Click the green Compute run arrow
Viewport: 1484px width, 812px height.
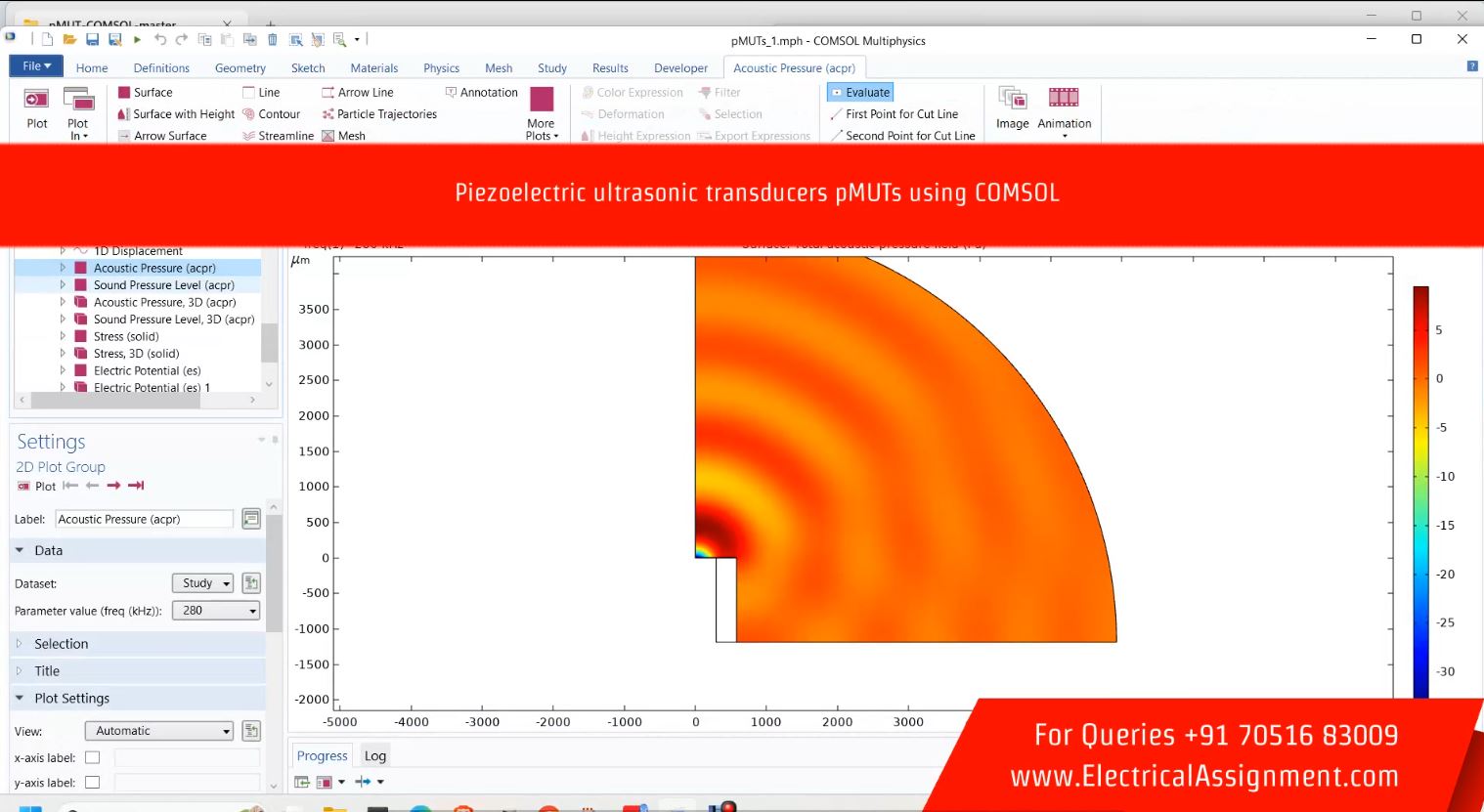click(x=138, y=40)
